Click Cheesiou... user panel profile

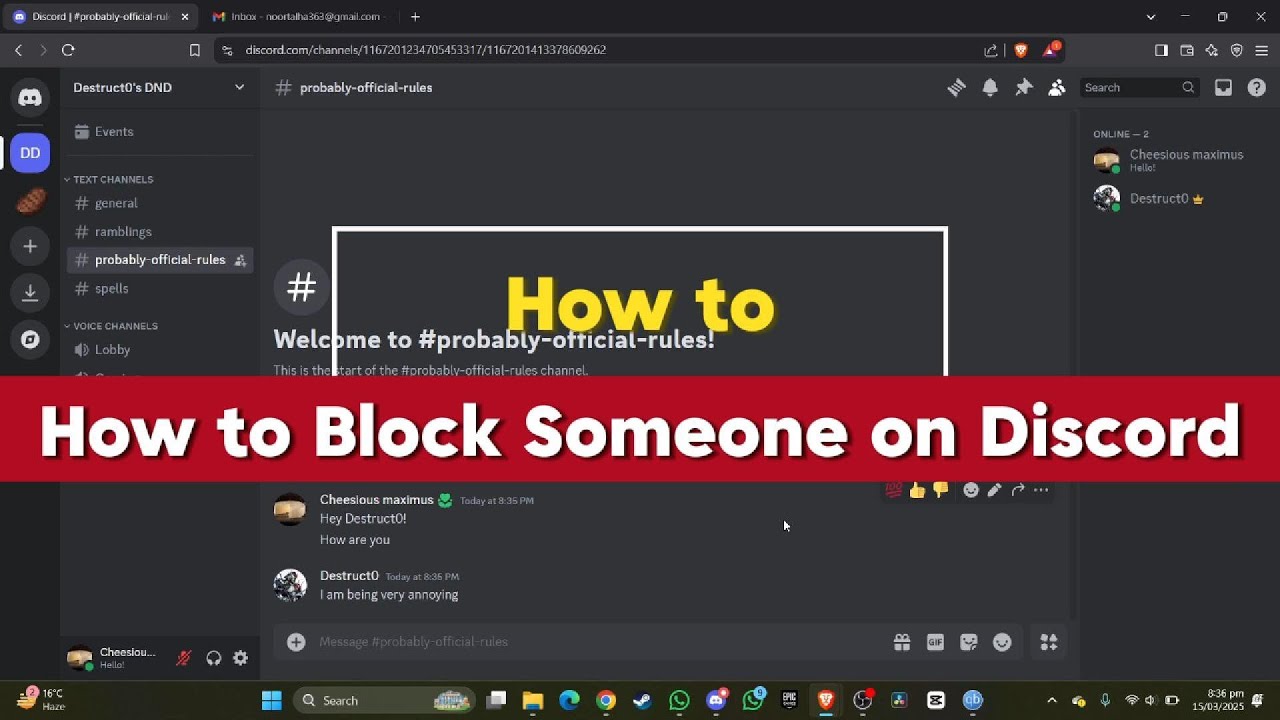pos(112,658)
